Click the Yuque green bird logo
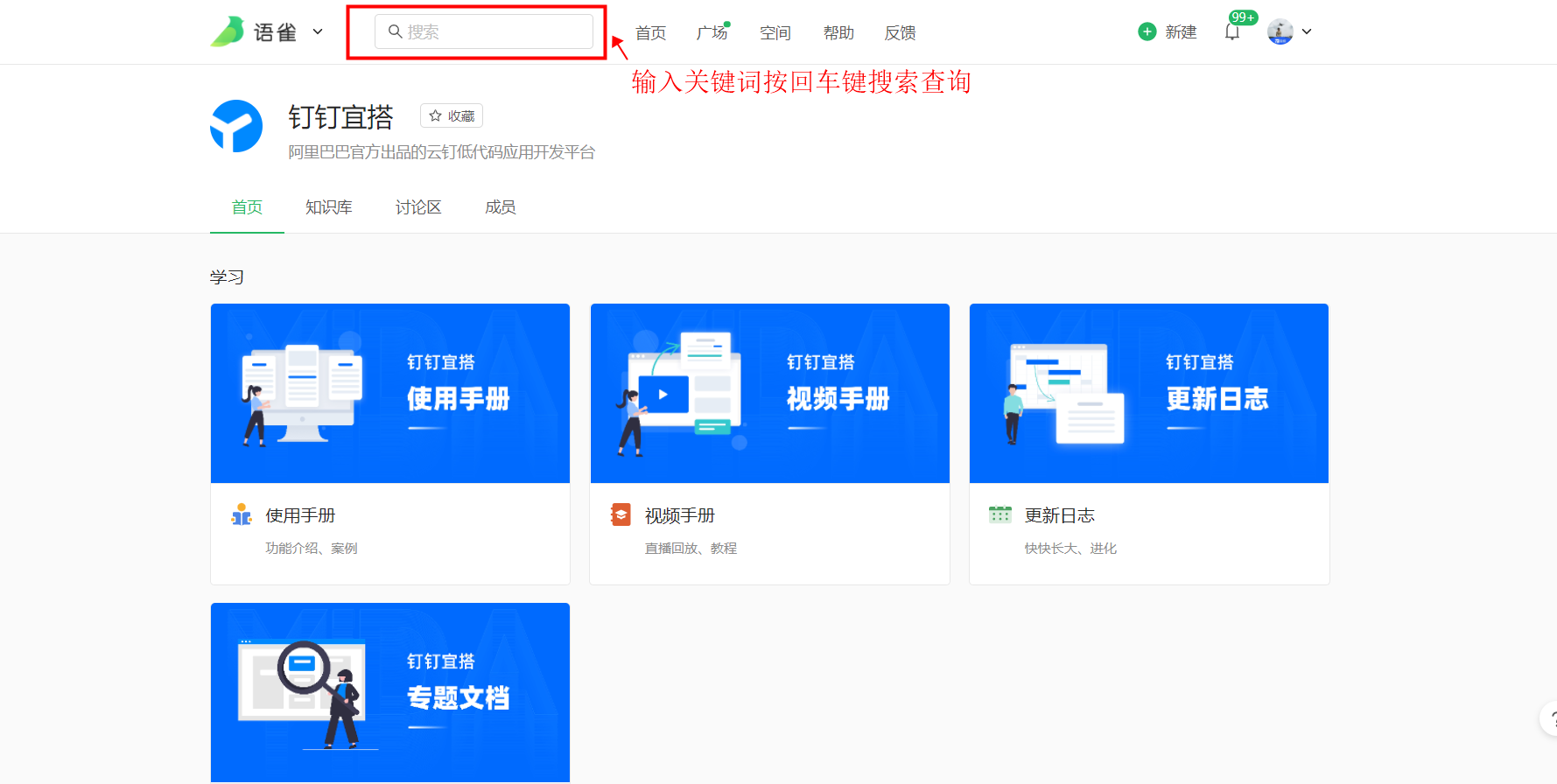The height and width of the screenshot is (784, 1557). click(228, 31)
